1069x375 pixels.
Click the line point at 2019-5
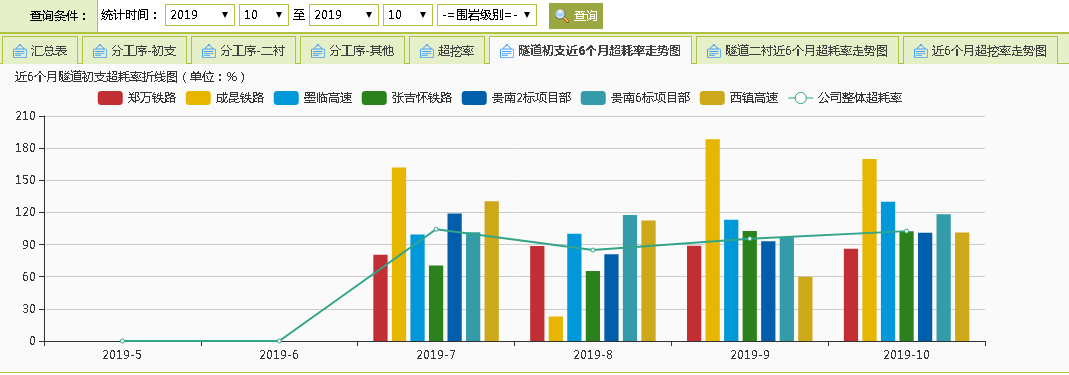coord(123,341)
